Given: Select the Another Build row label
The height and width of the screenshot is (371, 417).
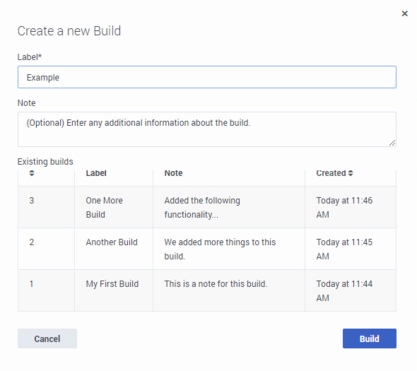Looking at the screenshot, I should coord(112,242).
